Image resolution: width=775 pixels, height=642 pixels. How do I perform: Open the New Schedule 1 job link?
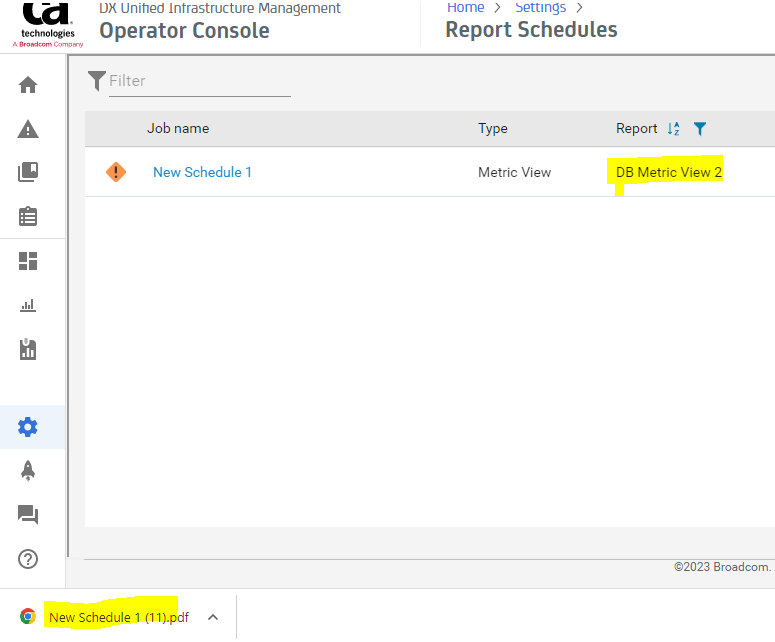pyautogui.click(x=202, y=172)
